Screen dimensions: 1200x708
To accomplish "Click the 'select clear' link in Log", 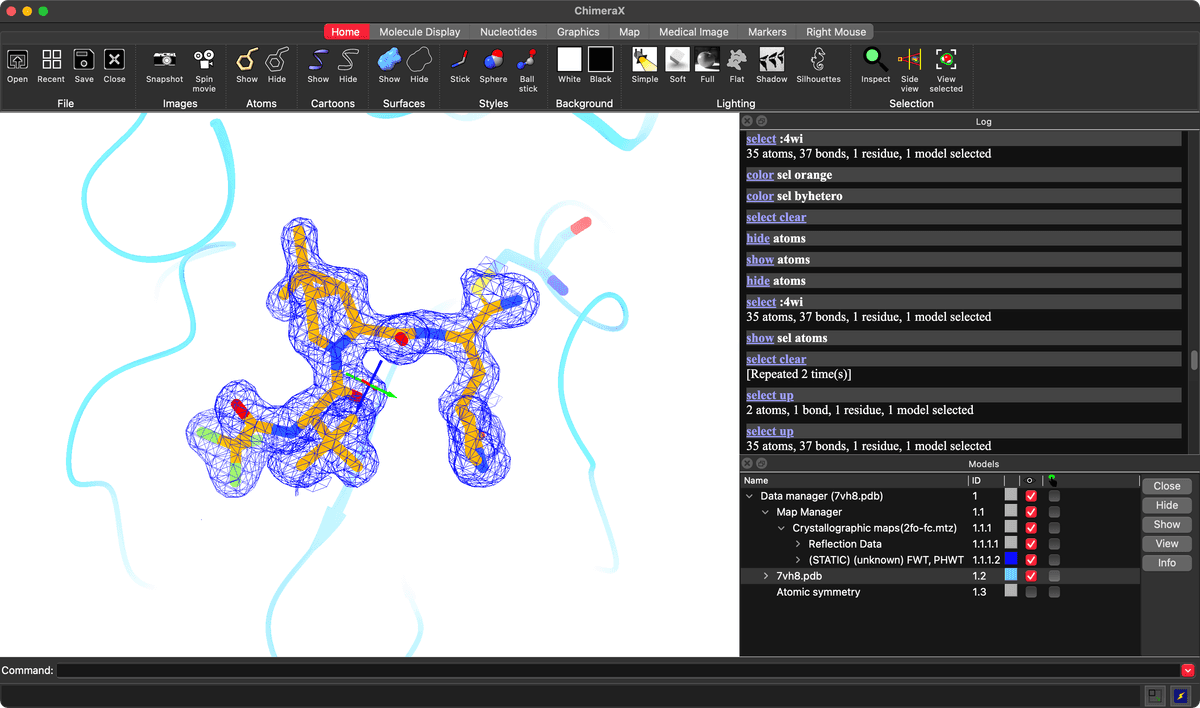I will pos(776,217).
